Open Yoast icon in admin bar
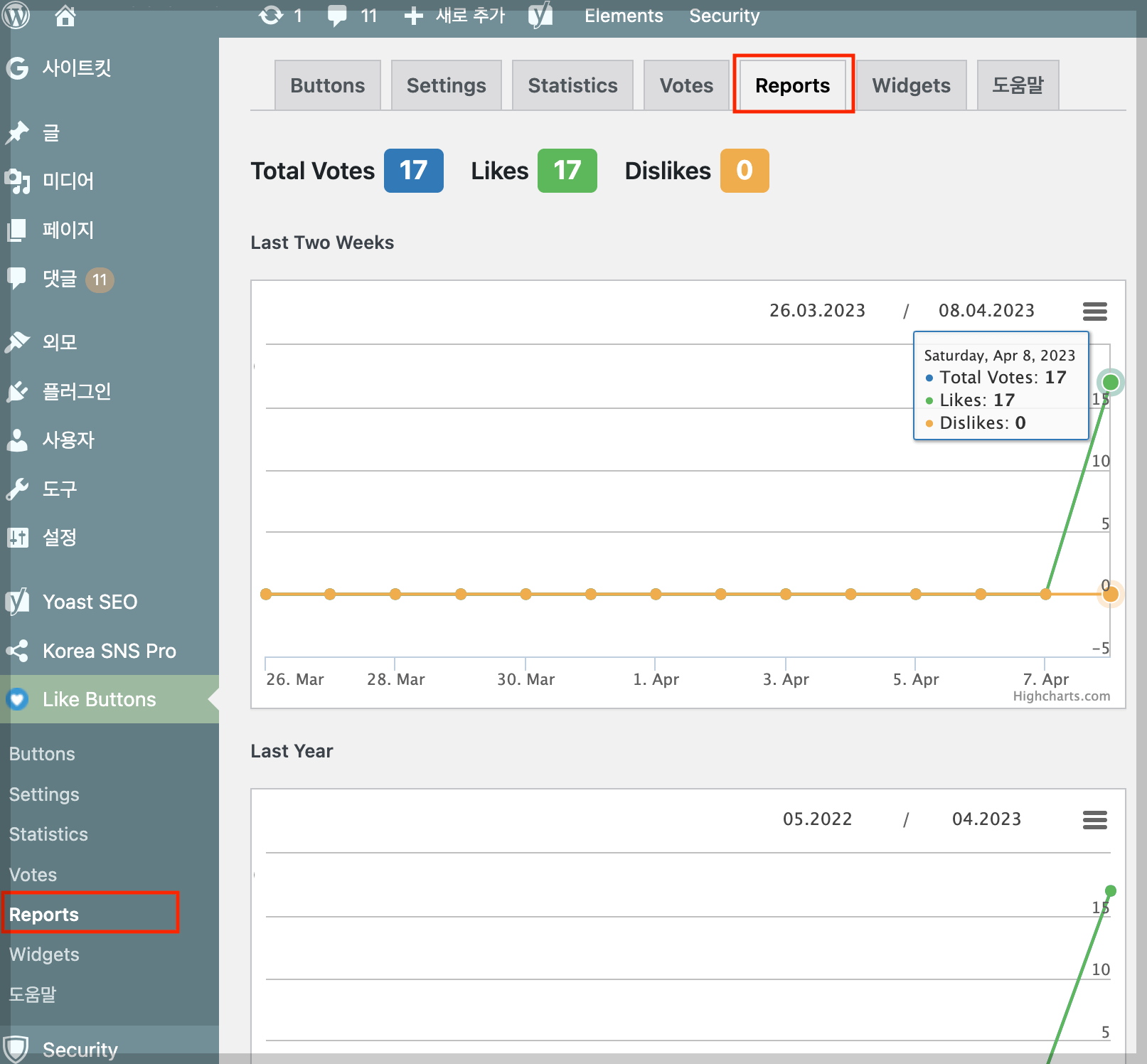 pyautogui.click(x=540, y=15)
